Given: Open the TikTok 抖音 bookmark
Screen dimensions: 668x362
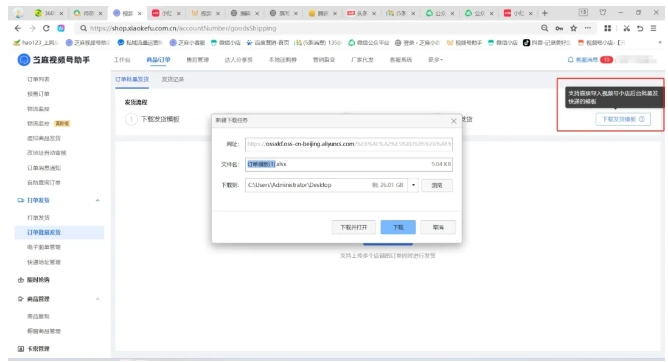Looking at the screenshot, I should point(546,43).
